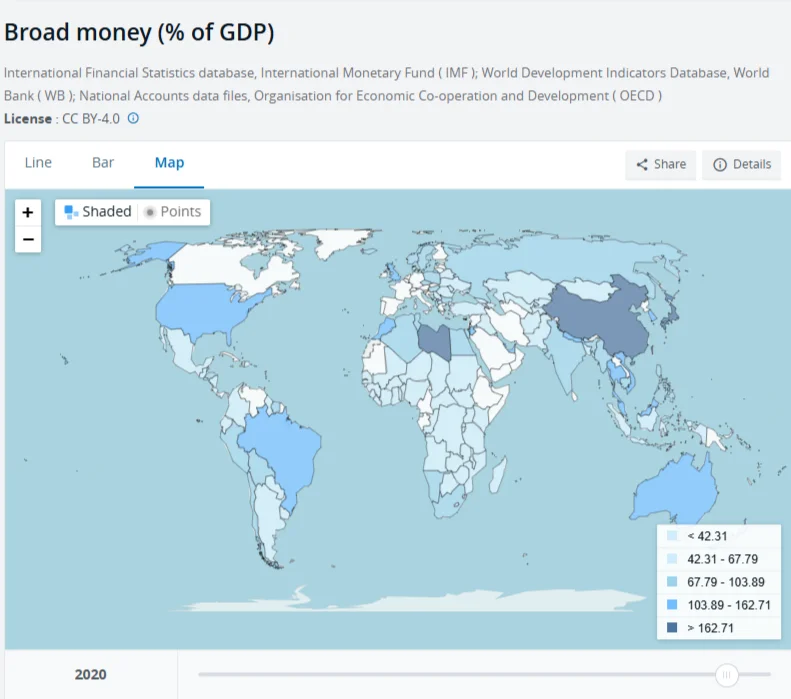Click the legend swatch for < 42.31
791x699 pixels.
click(672, 536)
